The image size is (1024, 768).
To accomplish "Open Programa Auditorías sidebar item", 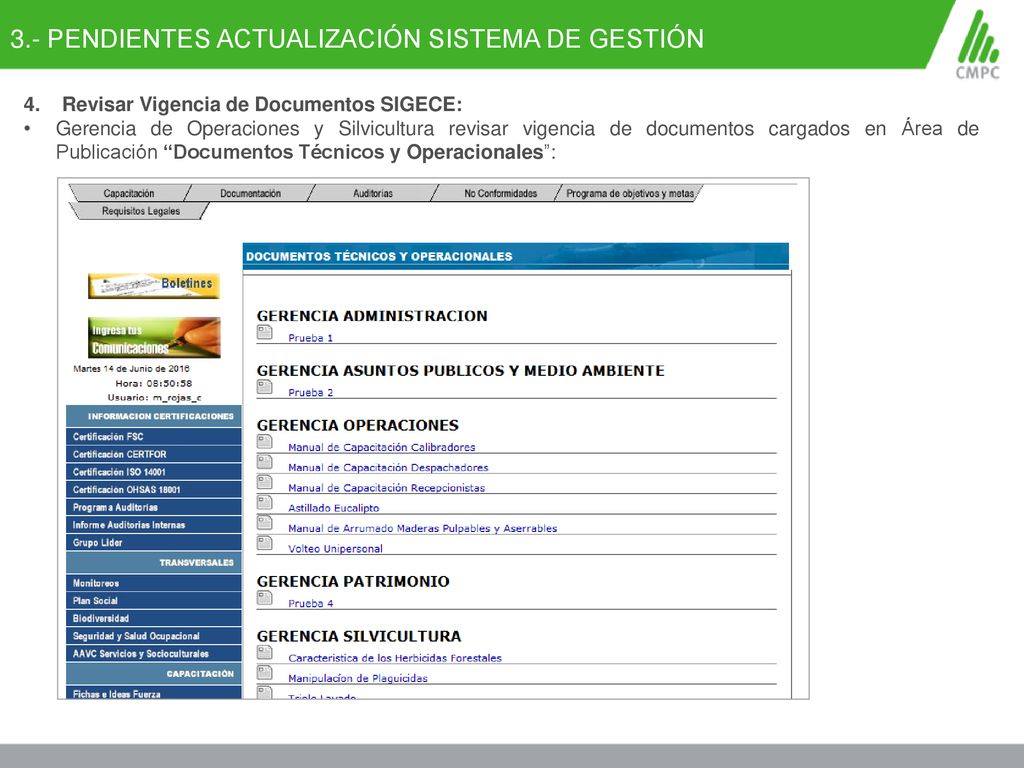I will [153, 507].
